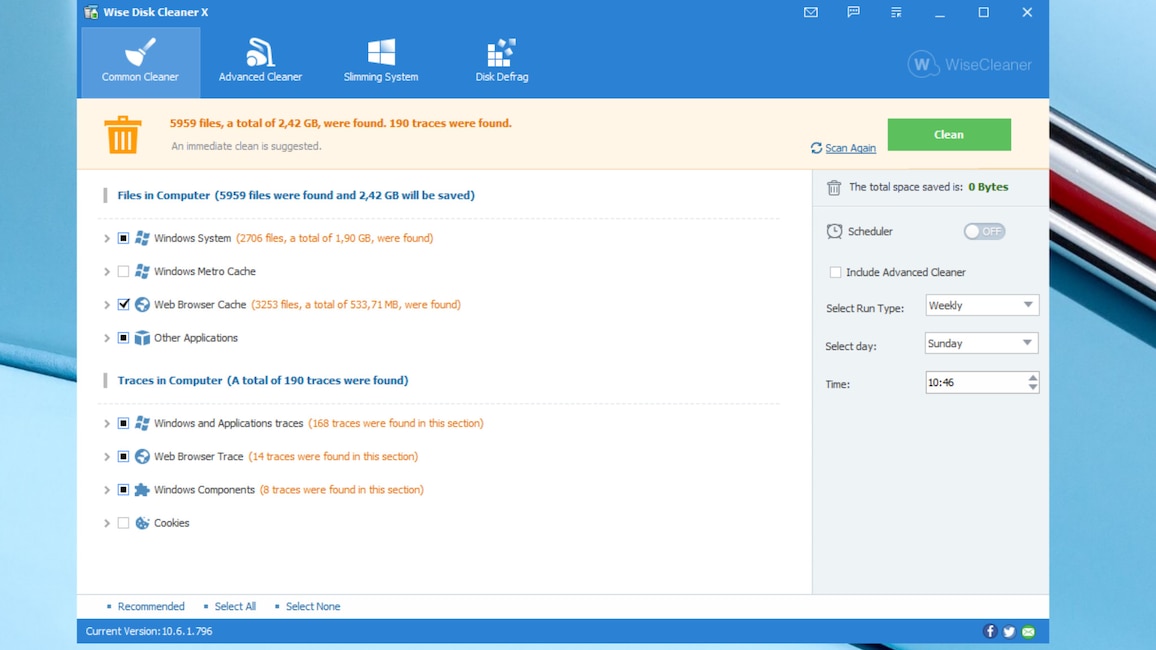This screenshot has width=1156, height=650.
Task: Click the Other Applications box icon
Action: [142, 338]
